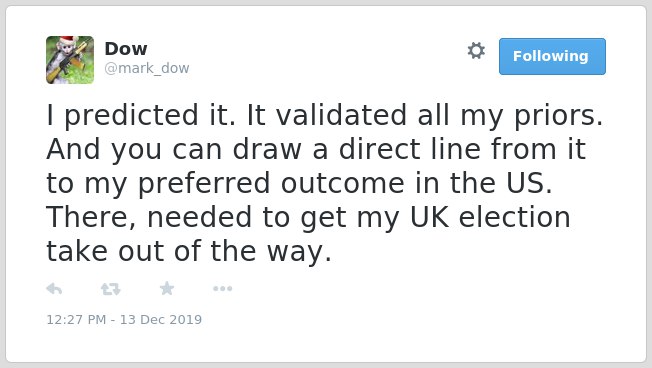Click the line "And you can draw a direct line"
Image resolution: width=652 pixels, height=368 pixels.
pyautogui.click(x=316, y=149)
